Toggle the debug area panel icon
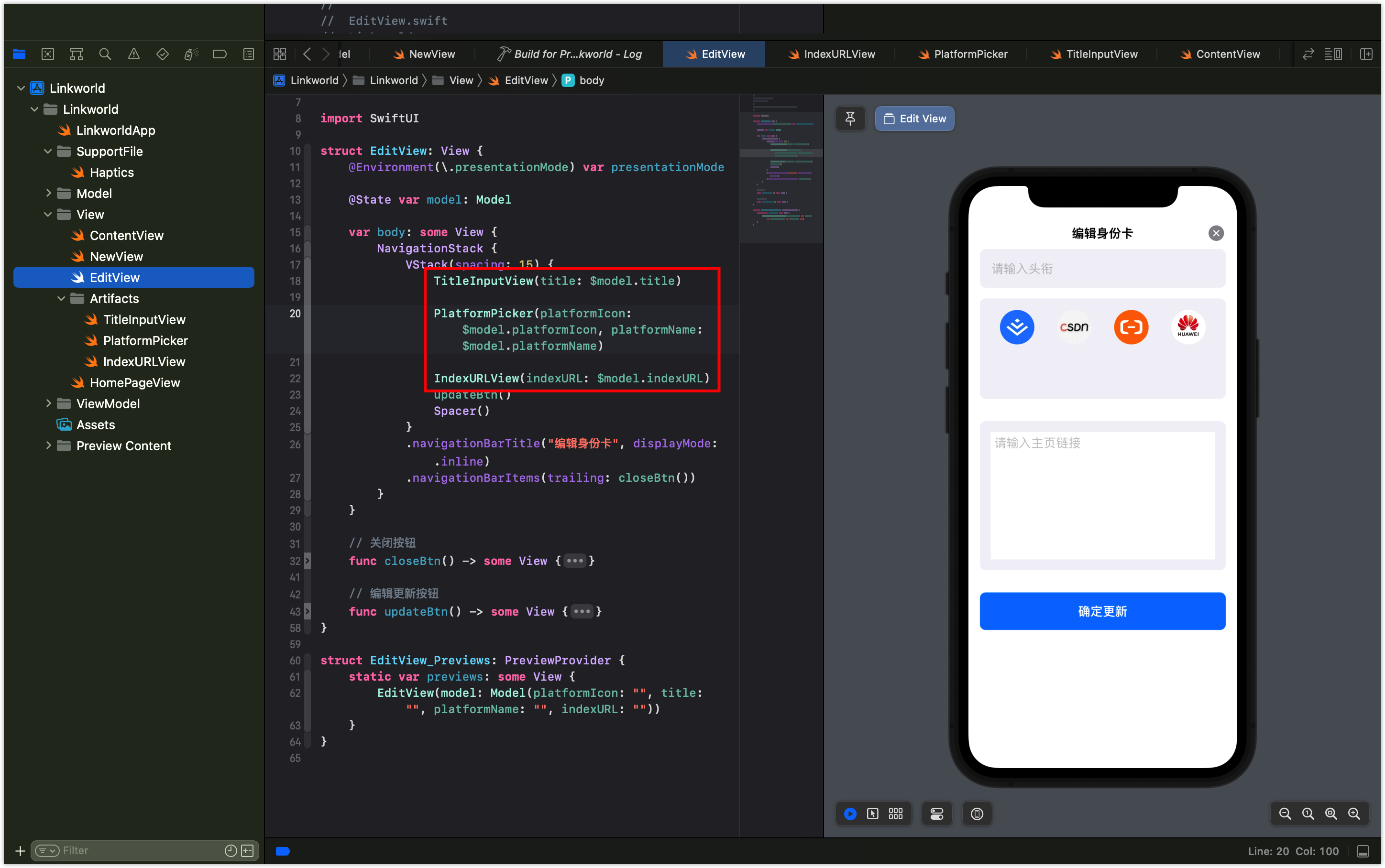 click(x=1363, y=851)
